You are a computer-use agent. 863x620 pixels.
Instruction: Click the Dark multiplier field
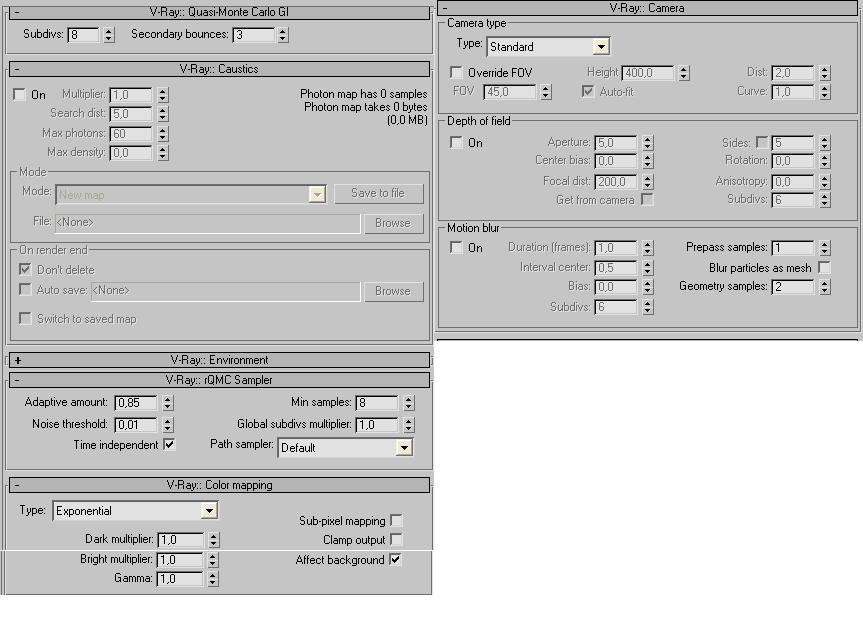(x=181, y=540)
